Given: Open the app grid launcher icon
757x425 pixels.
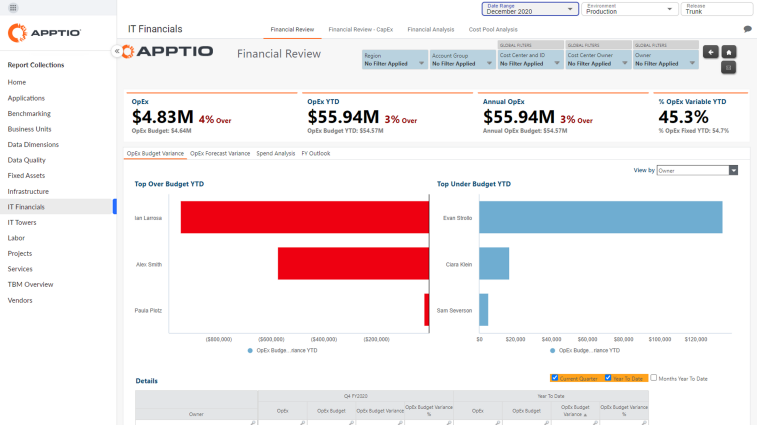Looking at the screenshot, I should click(13, 8).
